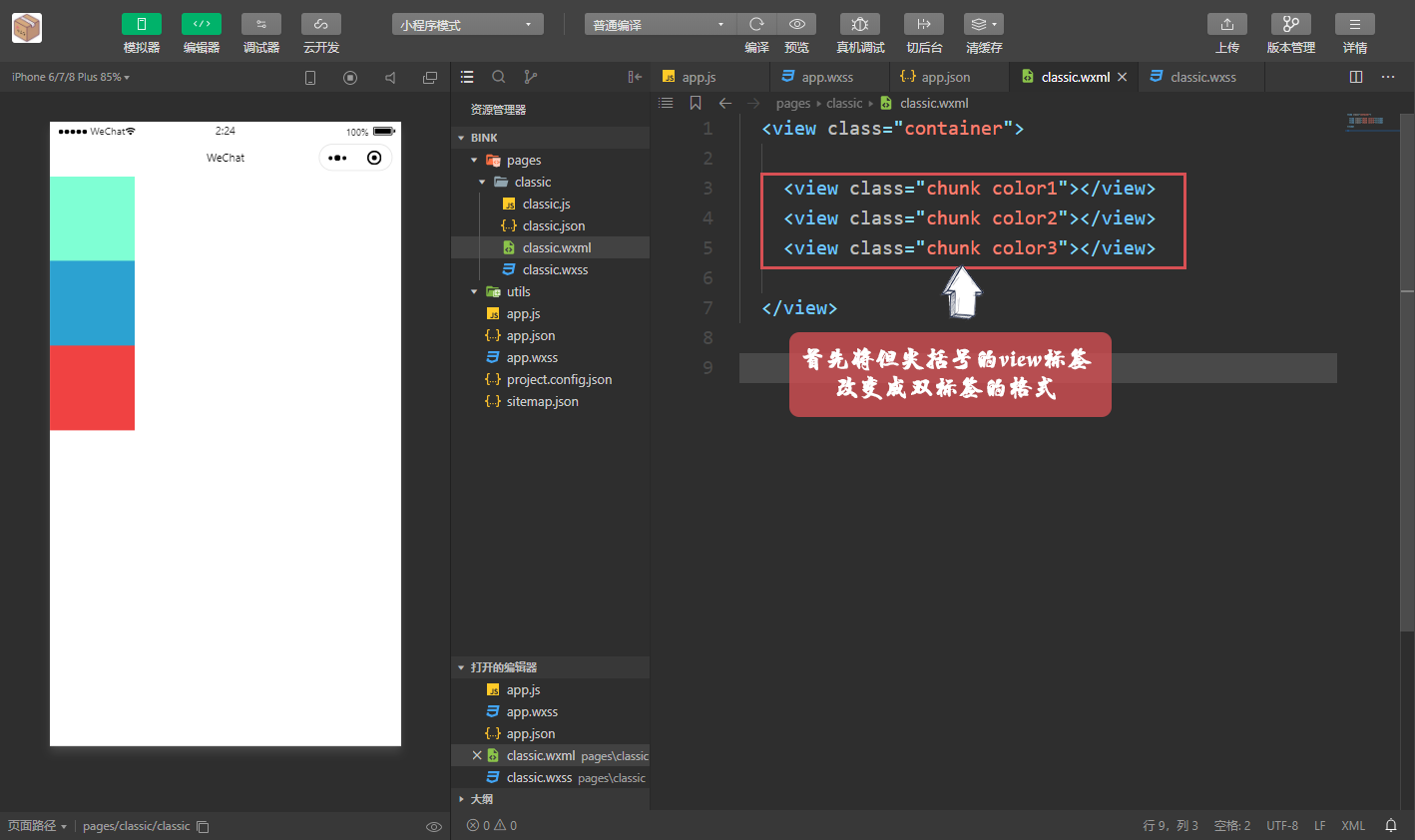The image size is (1415, 840).
Task: Change file encoding UTF-8
Action: point(1282,825)
